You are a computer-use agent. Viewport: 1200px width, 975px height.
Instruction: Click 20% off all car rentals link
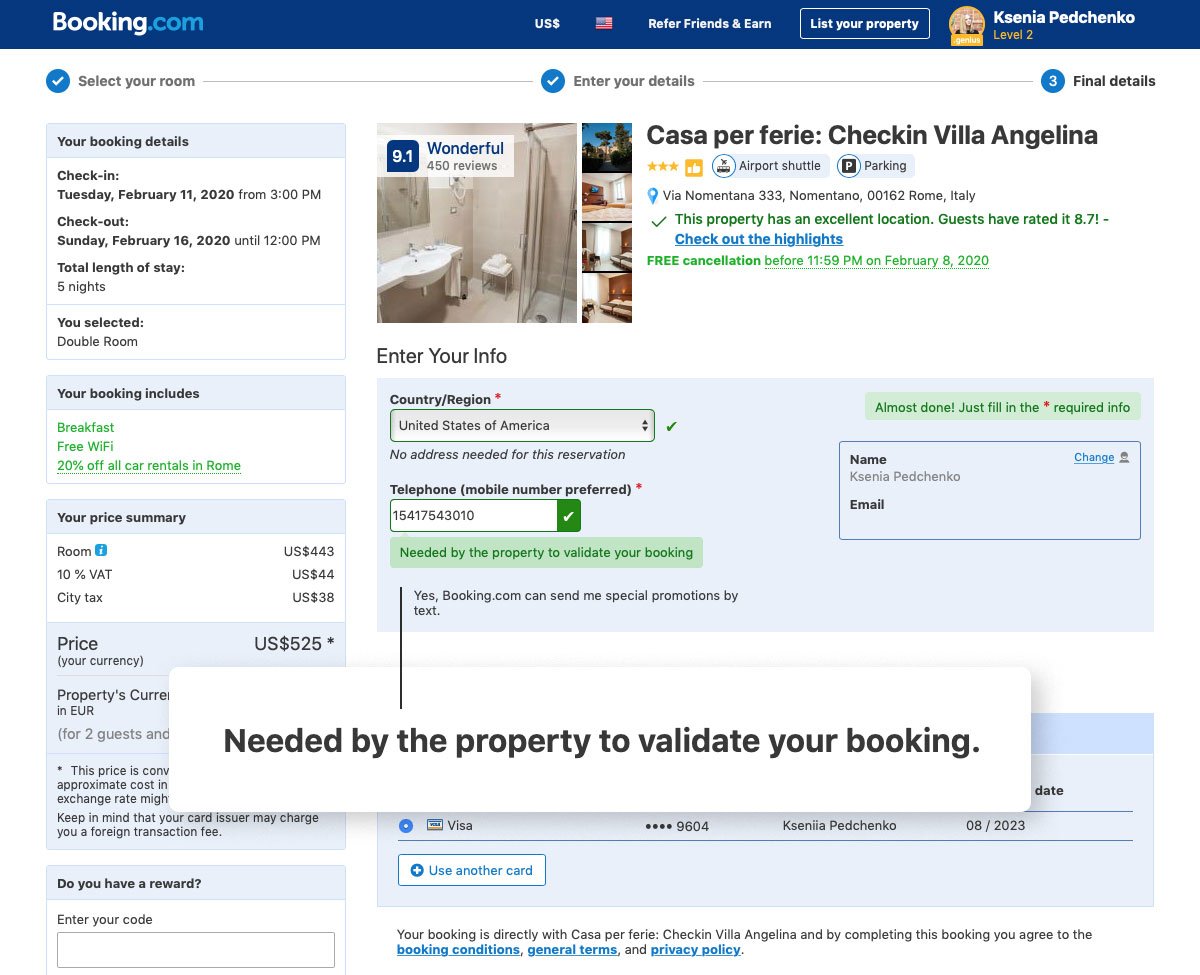click(149, 466)
